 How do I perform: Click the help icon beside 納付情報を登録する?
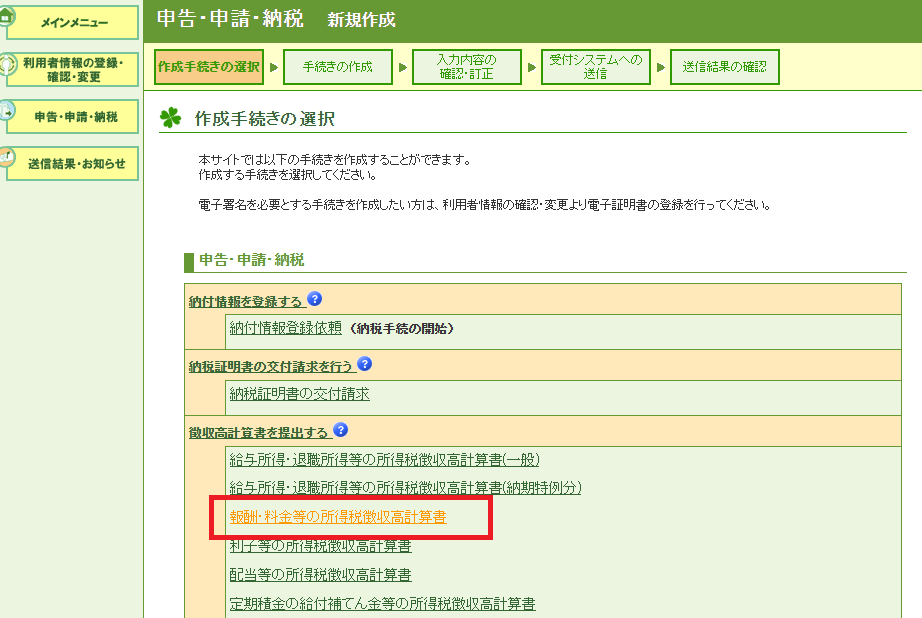[315, 299]
